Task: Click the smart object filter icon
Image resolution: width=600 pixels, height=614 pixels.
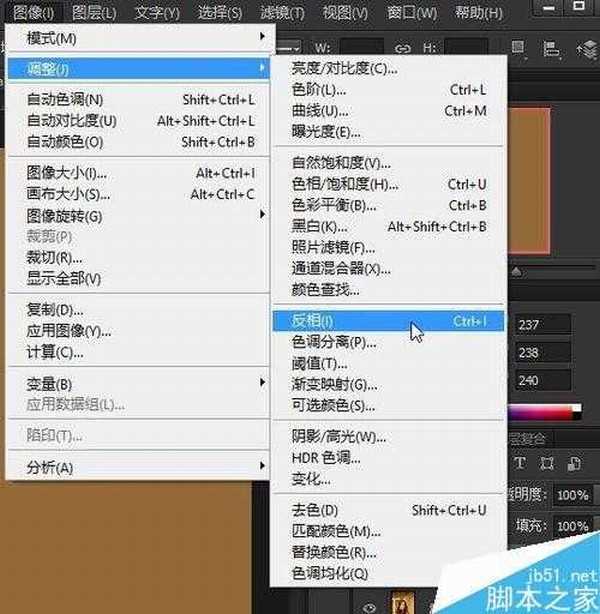Action: [573, 462]
